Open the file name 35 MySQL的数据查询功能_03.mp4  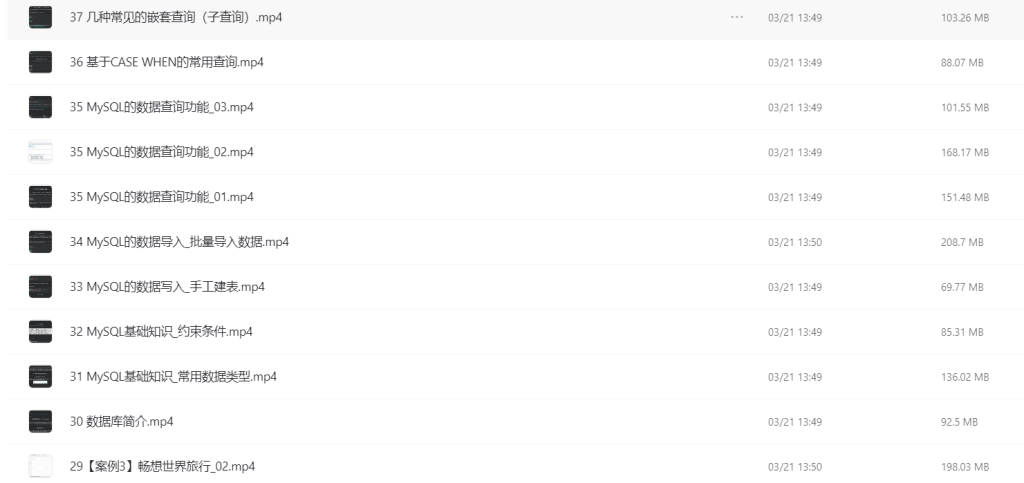161,107
